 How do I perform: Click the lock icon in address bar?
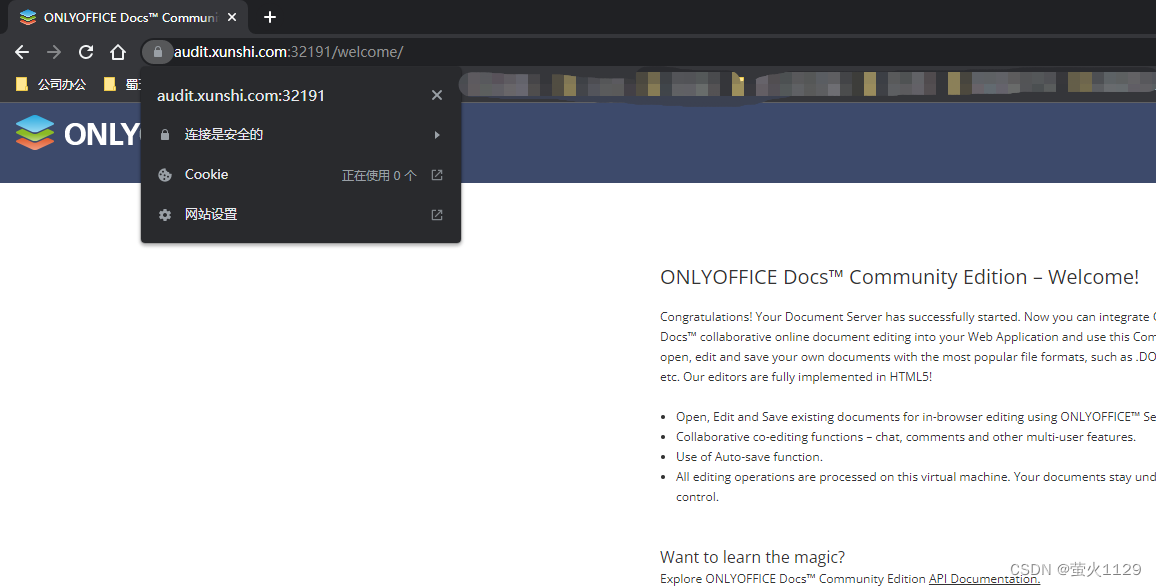[x=157, y=52]
